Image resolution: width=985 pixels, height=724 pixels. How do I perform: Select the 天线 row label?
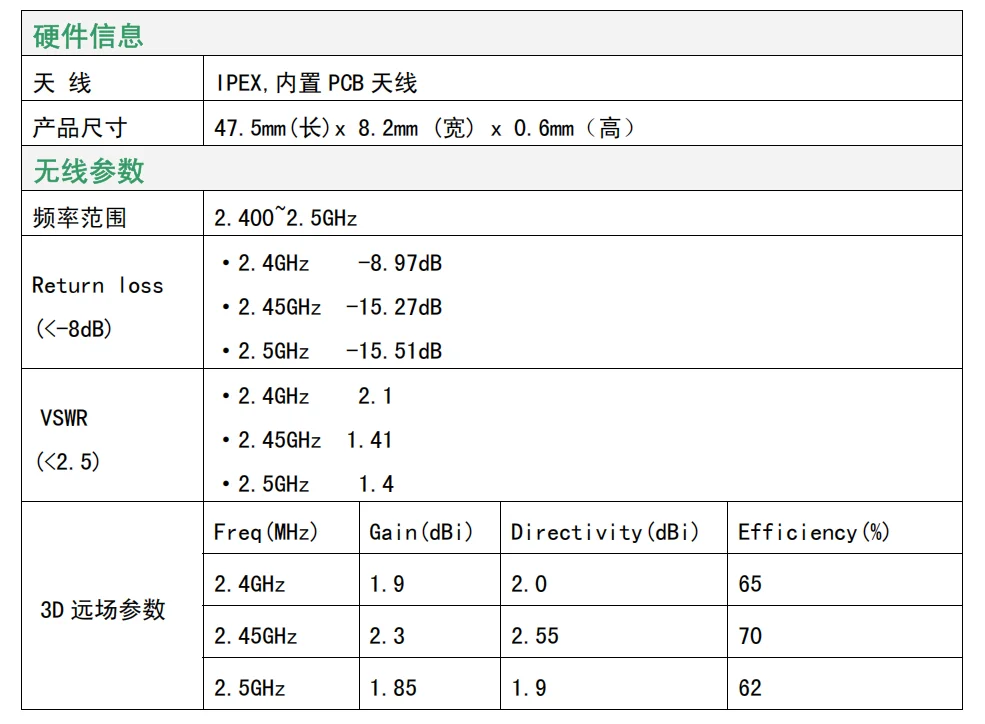click(x=62, y=83)
